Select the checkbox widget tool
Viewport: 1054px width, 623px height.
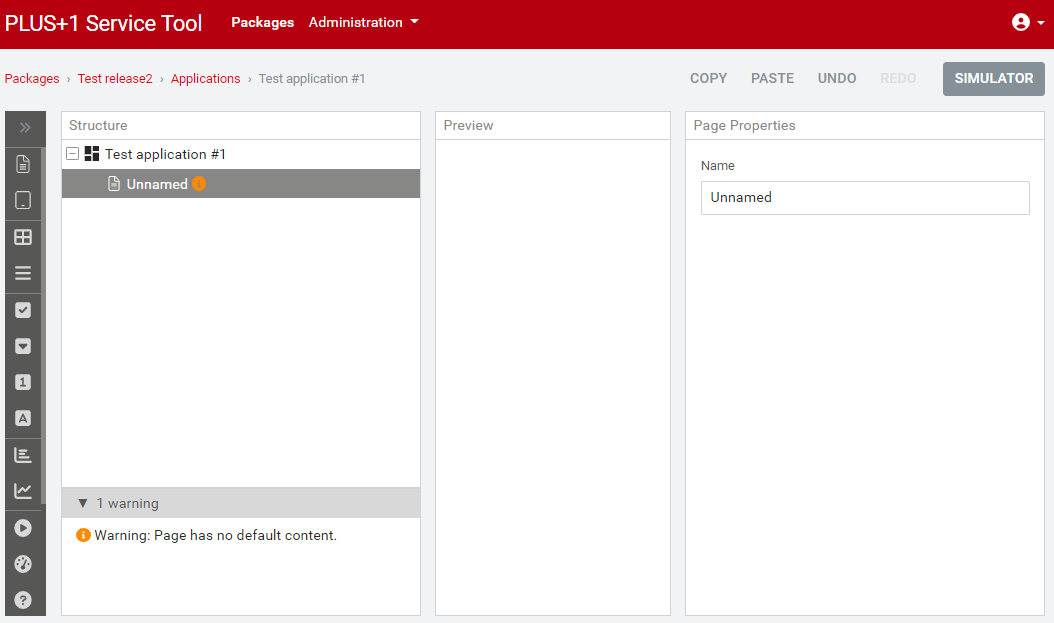[24, 309]
